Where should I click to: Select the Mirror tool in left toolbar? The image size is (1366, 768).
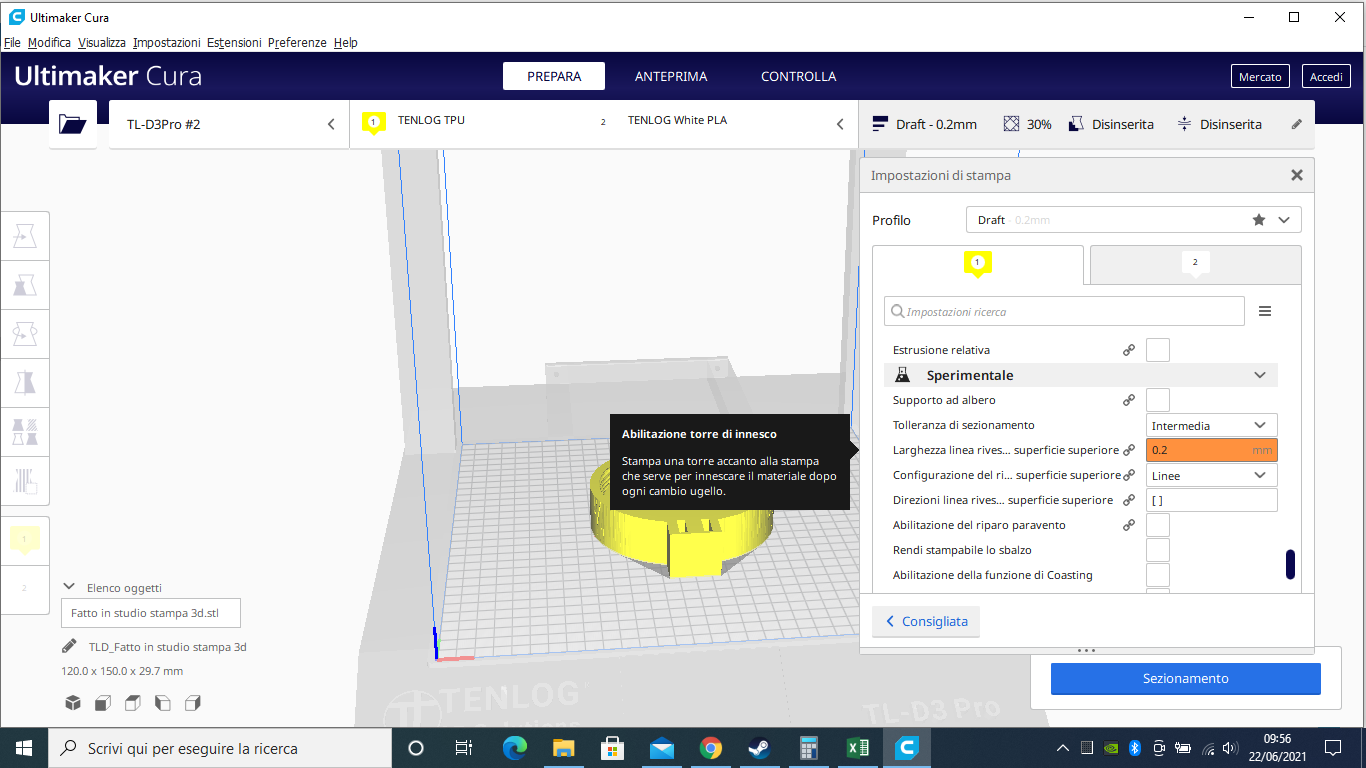click(25, 383)
